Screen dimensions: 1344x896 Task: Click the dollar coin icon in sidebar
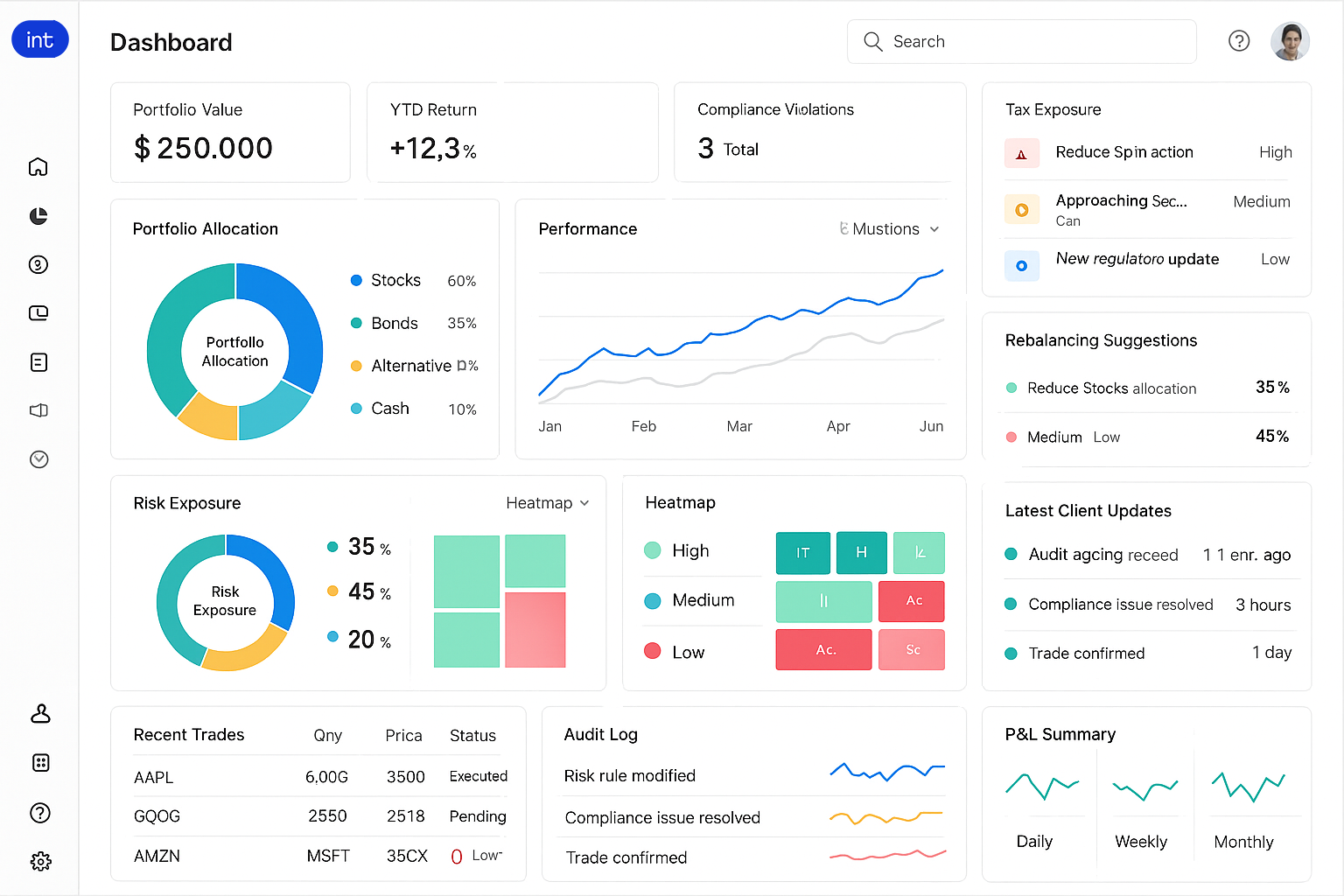click(38, 264)
